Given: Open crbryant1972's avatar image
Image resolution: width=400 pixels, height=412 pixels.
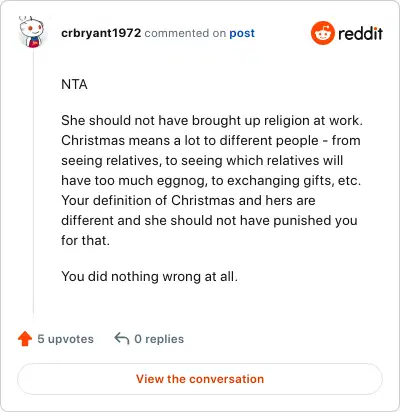Looking at the screenshot, I should 32,32.
